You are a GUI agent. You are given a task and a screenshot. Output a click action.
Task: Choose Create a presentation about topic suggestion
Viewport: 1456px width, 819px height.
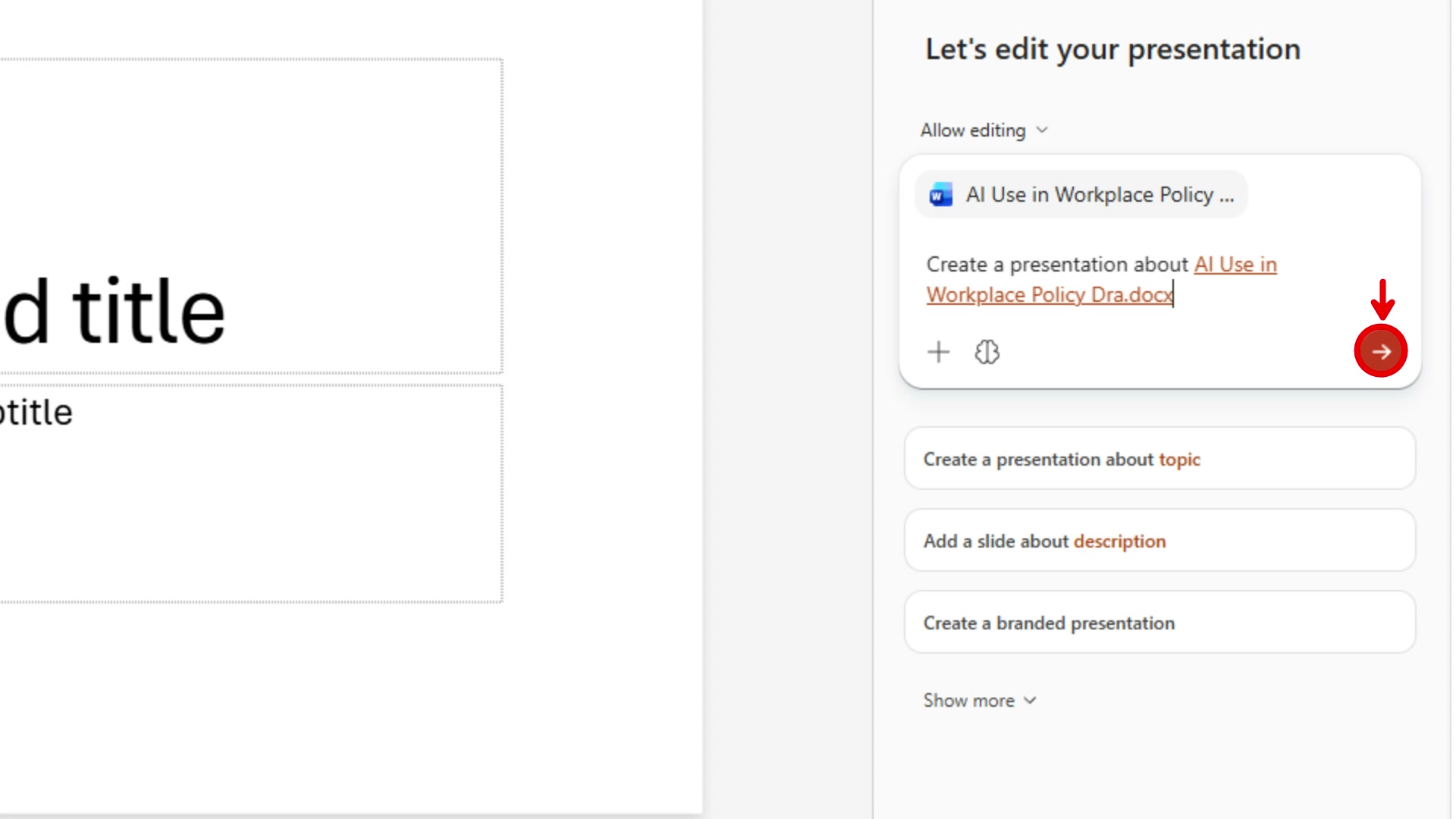tap(1159, 459)
